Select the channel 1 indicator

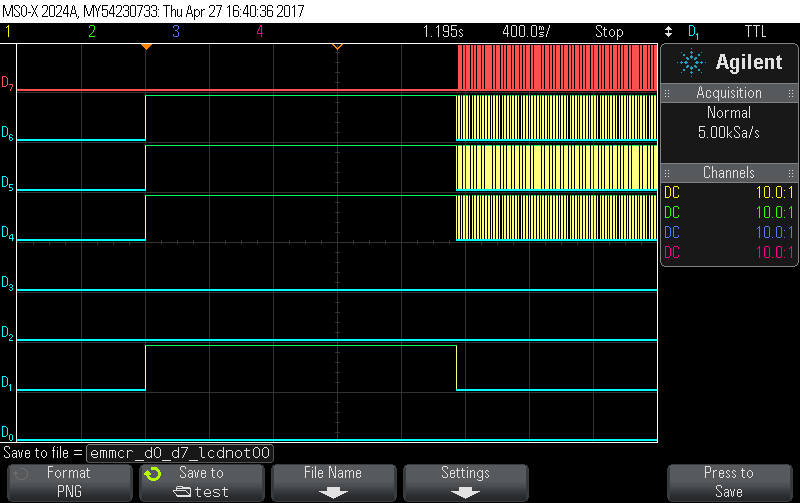point(8,32)
